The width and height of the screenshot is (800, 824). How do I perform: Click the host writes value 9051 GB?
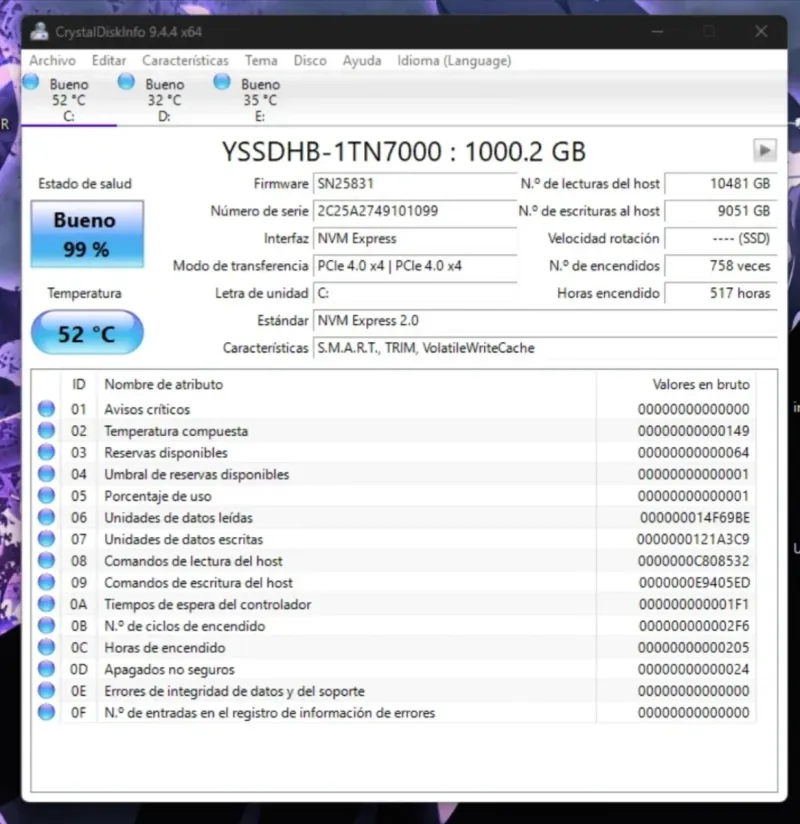[x=721, y=211]
